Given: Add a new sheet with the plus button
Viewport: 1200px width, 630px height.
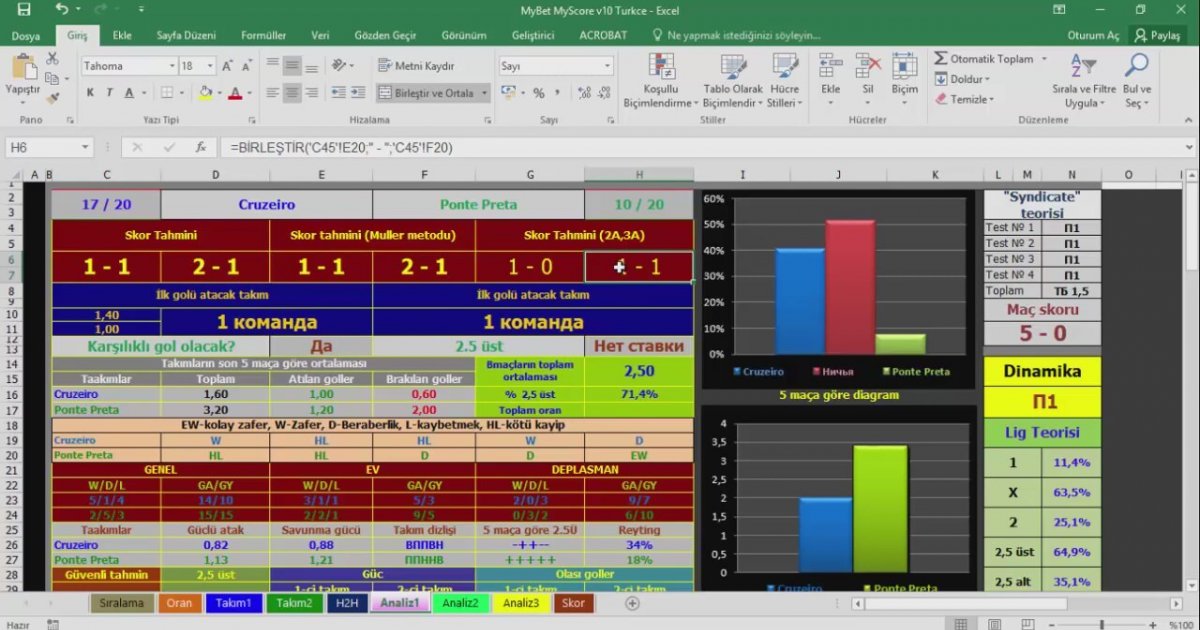Looking at the screenshot, I should tap(632, 603).
